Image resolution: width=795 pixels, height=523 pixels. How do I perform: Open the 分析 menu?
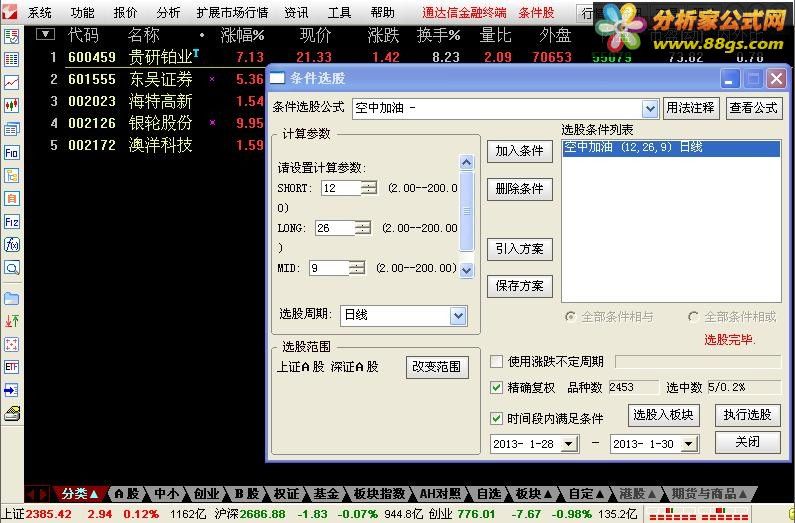coord(168,13)
